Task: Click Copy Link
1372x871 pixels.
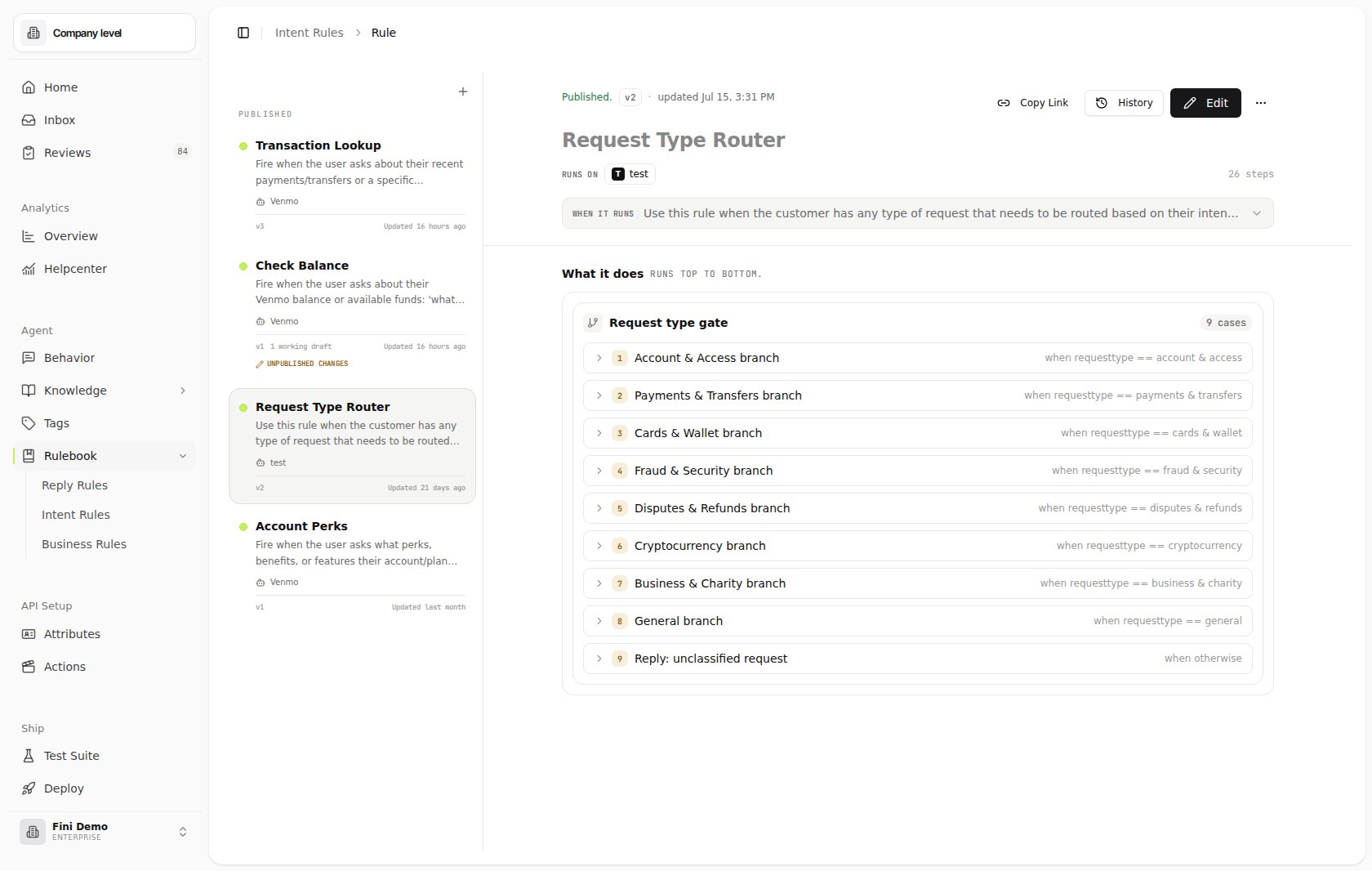Action: coord(1032,103)
